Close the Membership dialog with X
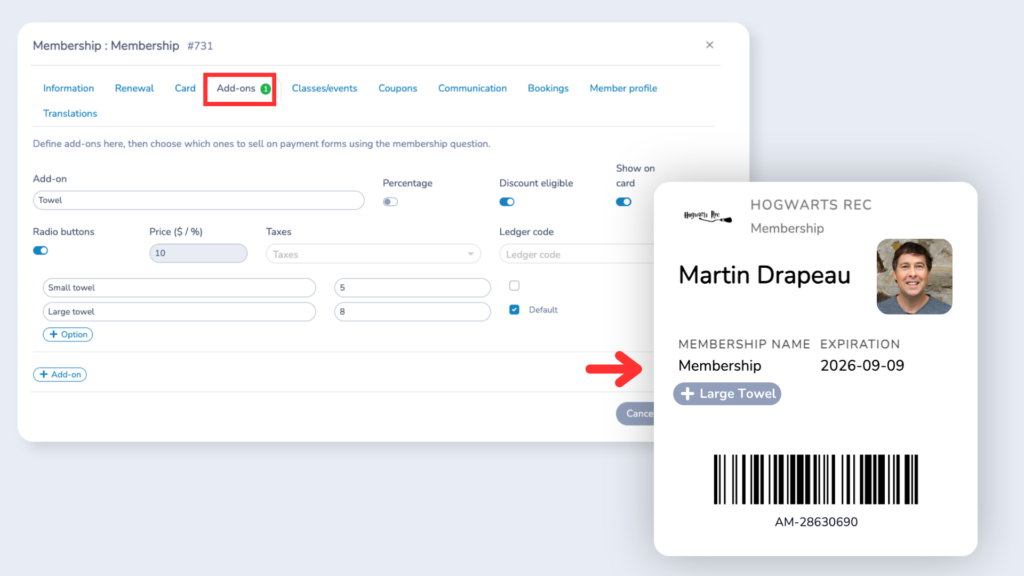The width and height of the screenshot is (1024, 576). 709,45
